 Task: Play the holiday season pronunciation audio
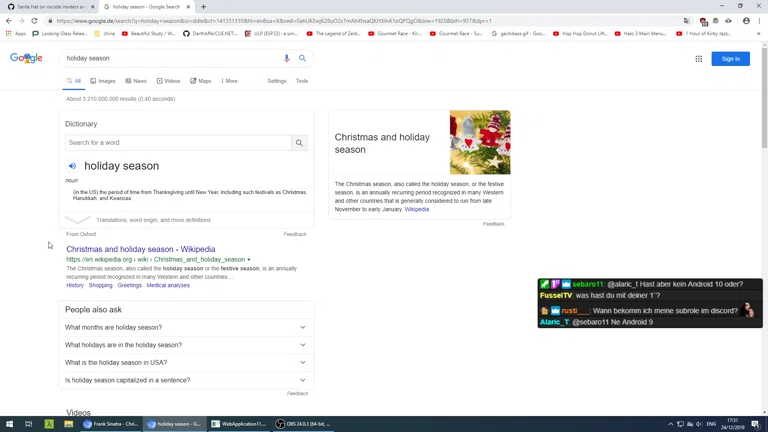pyautogui.click(x=72, y=166)
